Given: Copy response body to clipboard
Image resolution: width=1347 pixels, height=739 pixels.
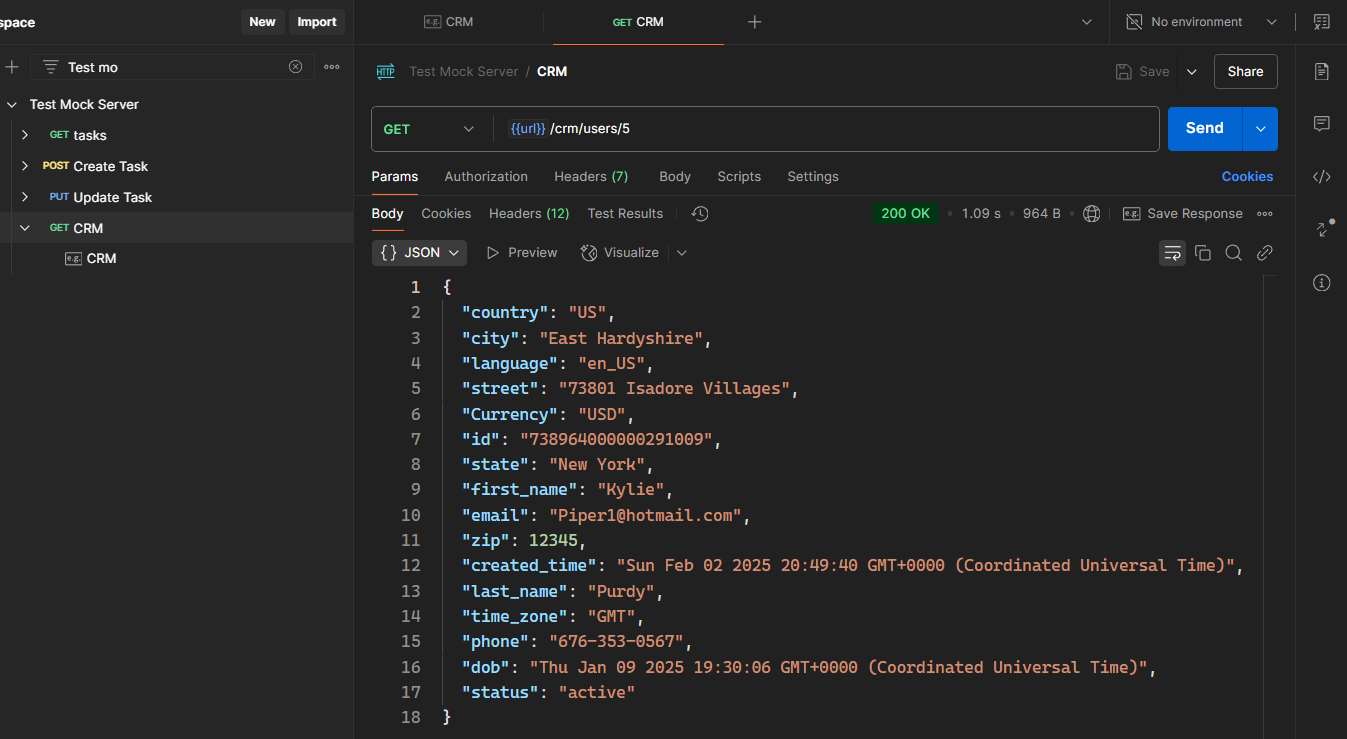Looking at the screenshot, I should coord(1203,253).
